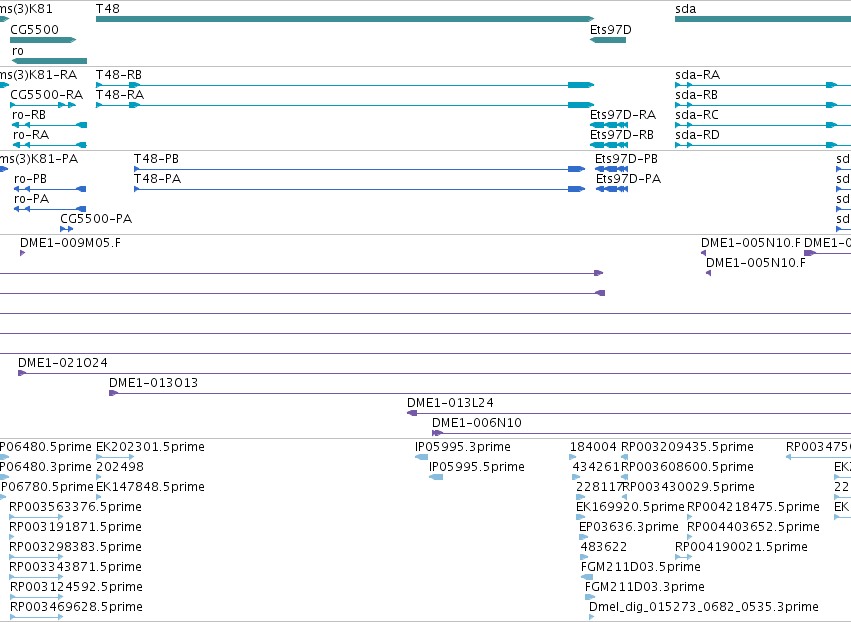The height and width of the screenshot is (622, 851).
Task: Select the CG5500 gene label
Action: [34, 29]
